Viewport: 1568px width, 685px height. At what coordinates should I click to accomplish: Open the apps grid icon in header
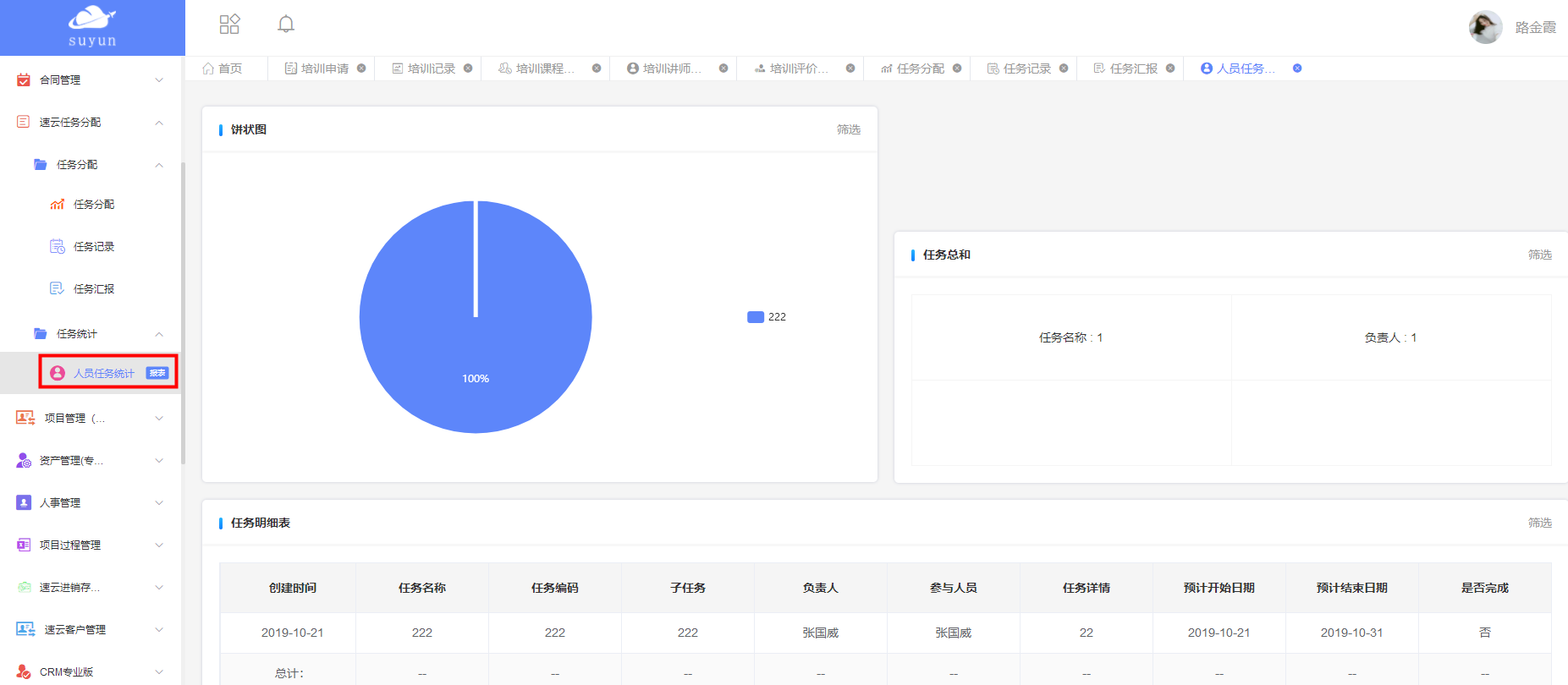point(229,24)
